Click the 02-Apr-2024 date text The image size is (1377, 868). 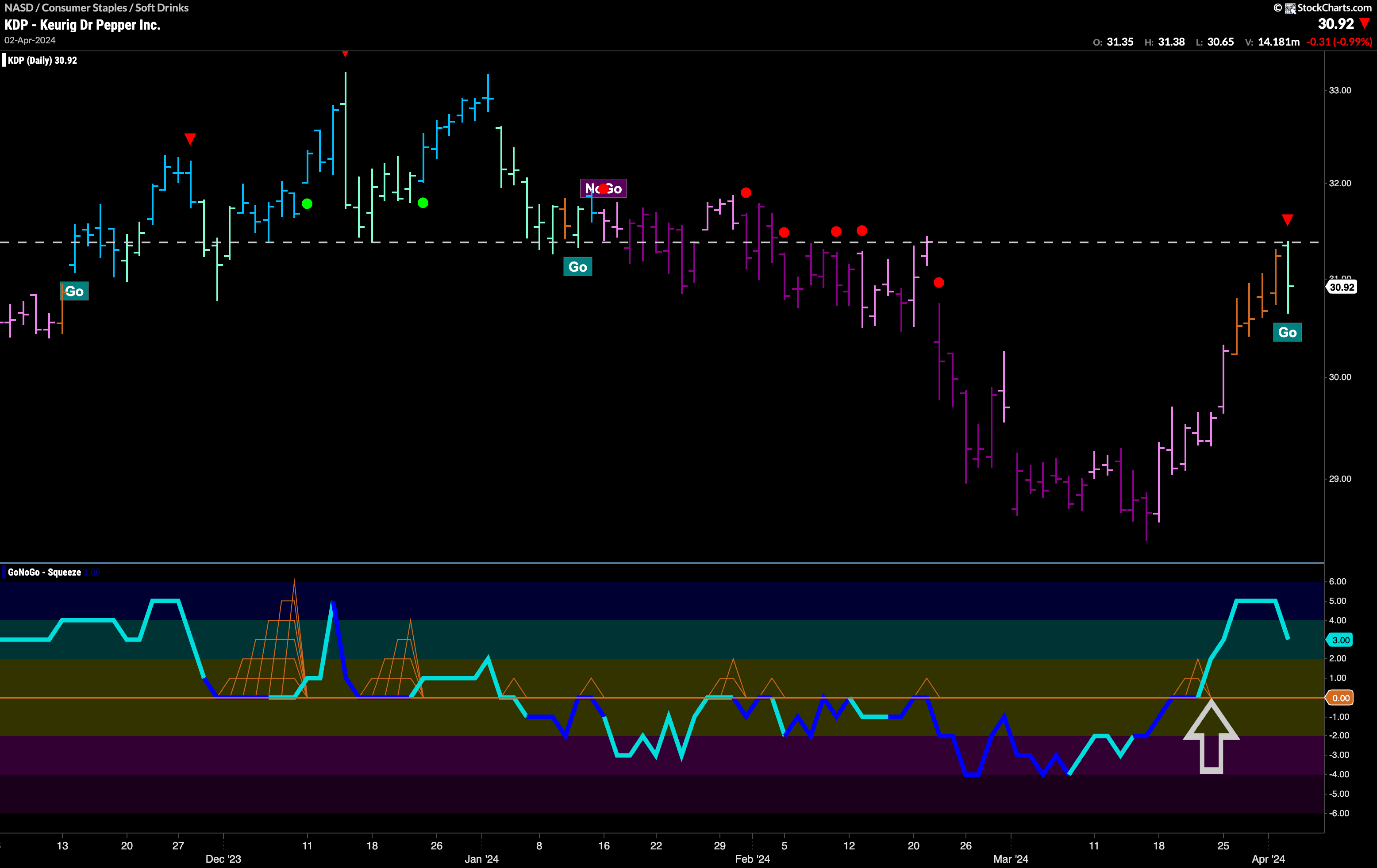(x=30, y=40)
